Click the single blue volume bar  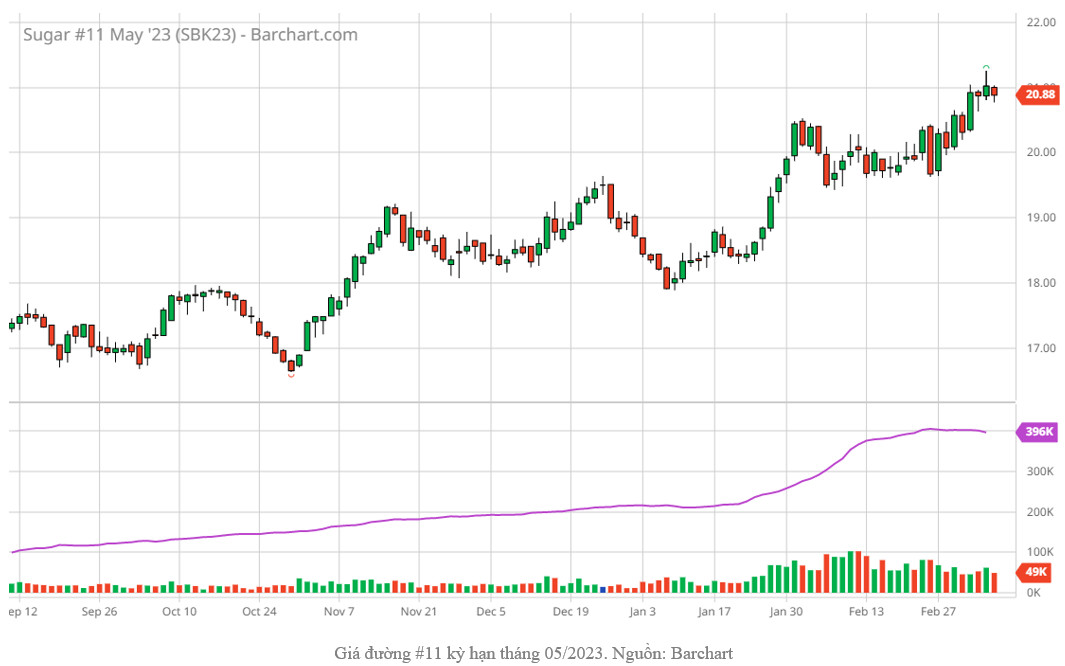[602, 589]
